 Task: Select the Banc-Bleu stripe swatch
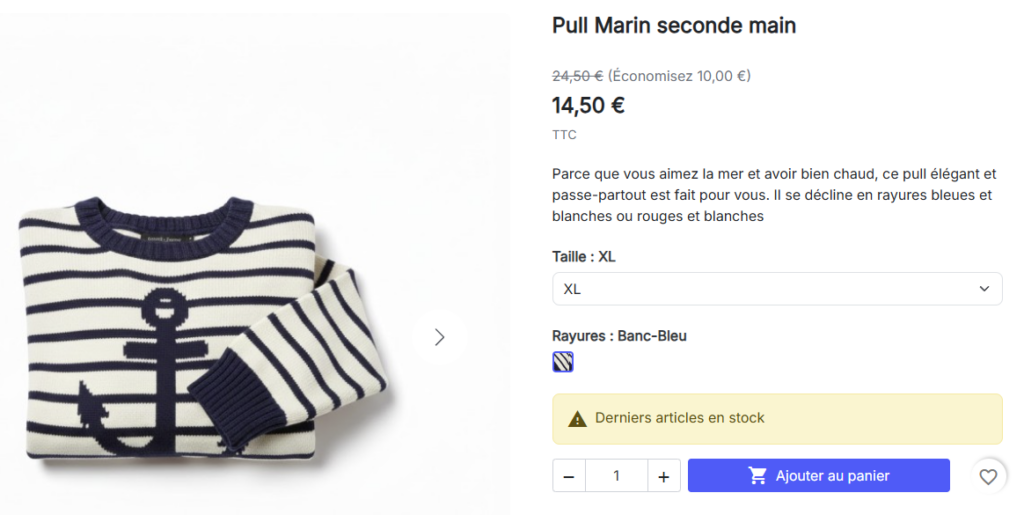click(563, 362)
